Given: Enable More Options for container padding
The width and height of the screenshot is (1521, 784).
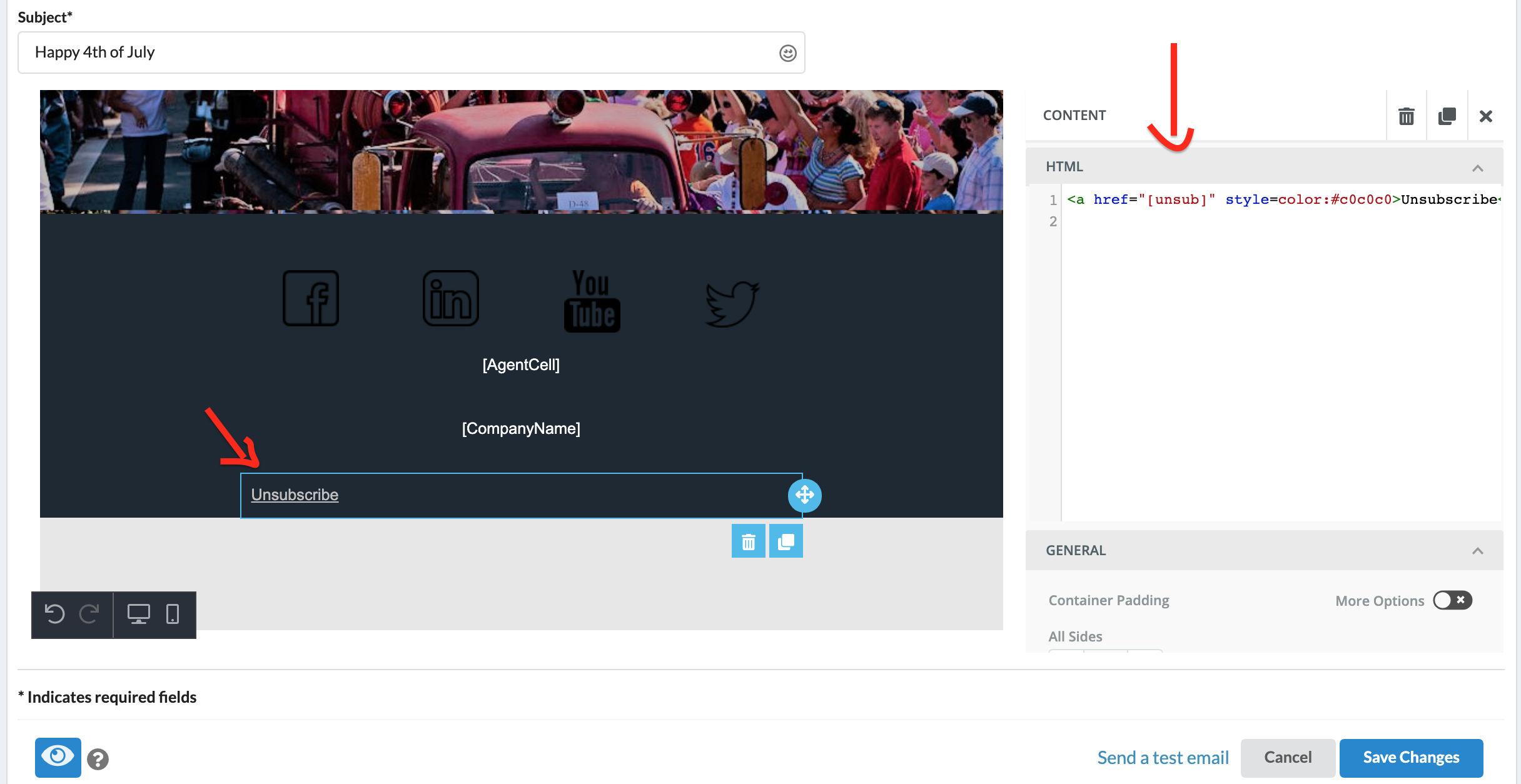Looking at the screenshot, I should coord(1452,600).
